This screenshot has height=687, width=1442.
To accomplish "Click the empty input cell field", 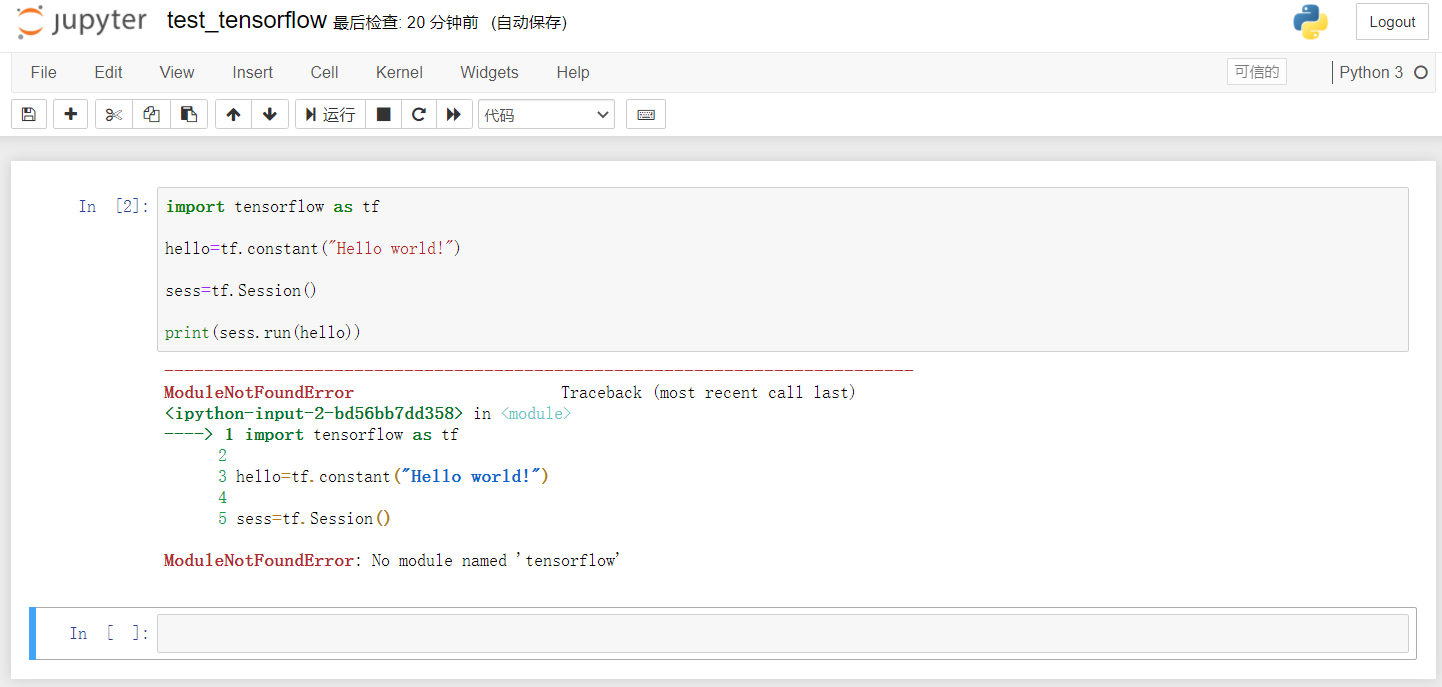I will (x=782, y=633).
